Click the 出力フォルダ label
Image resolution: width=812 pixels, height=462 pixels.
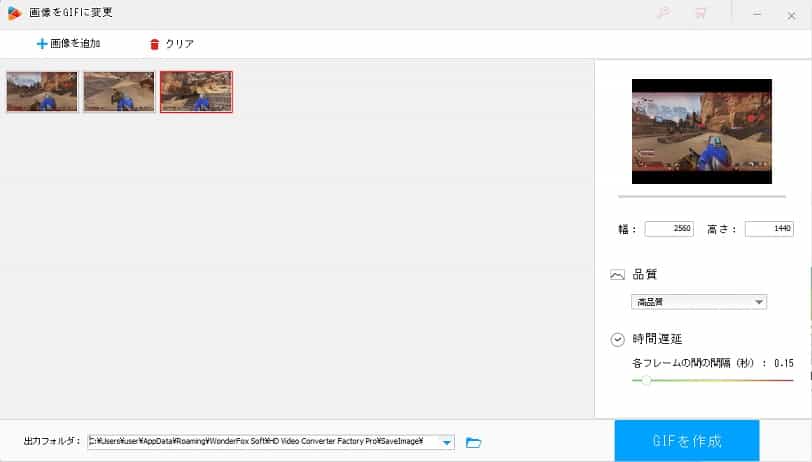click(52, 441)
